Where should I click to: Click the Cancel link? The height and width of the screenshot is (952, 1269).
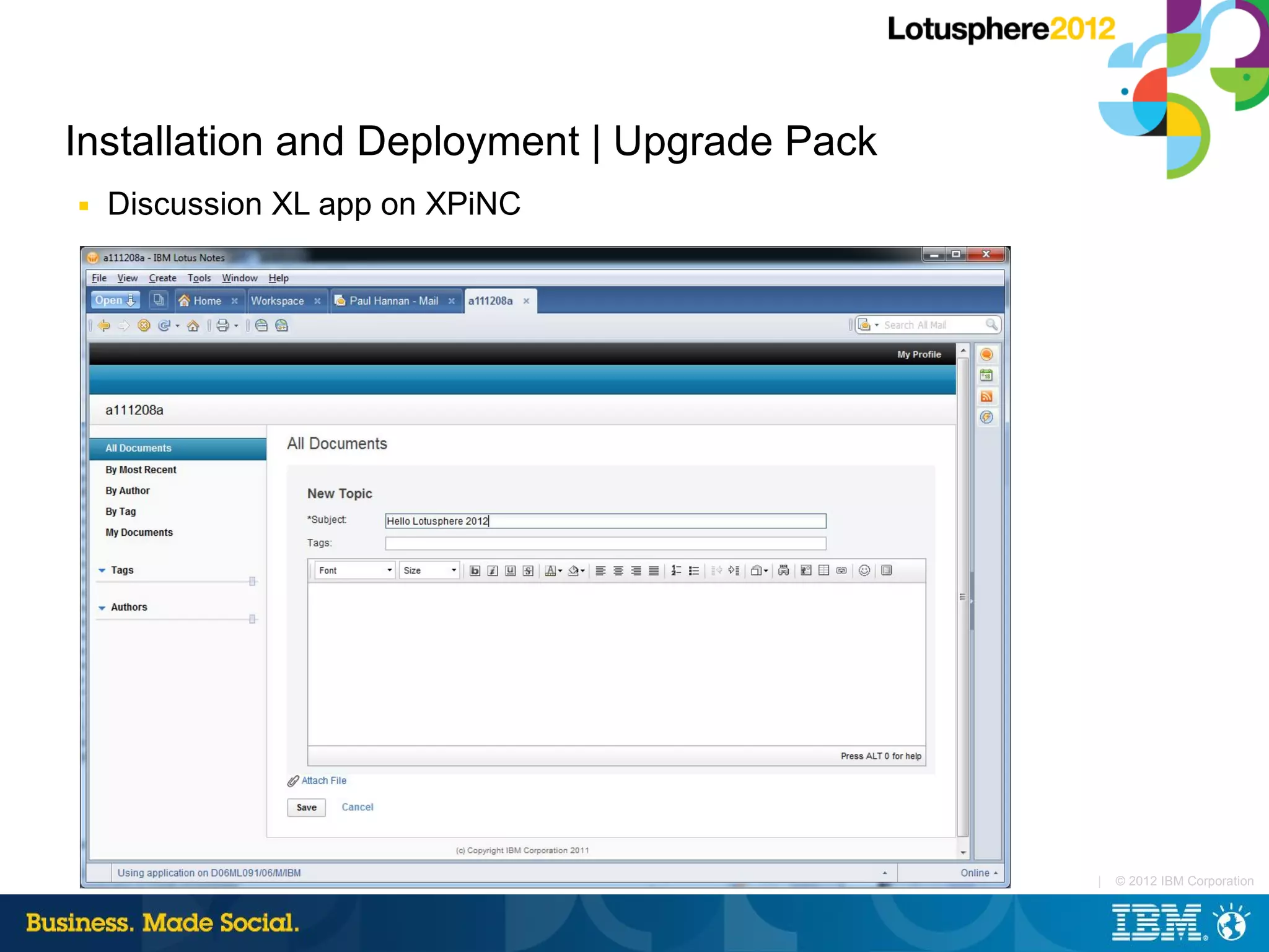pyautogui.click(x=358, y=807)
